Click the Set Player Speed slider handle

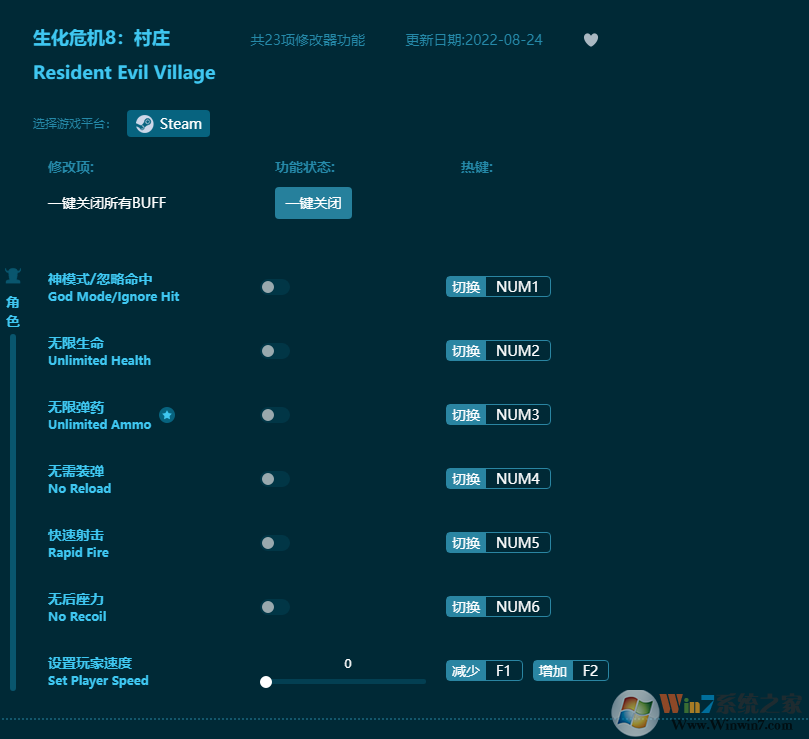(265, 681)
